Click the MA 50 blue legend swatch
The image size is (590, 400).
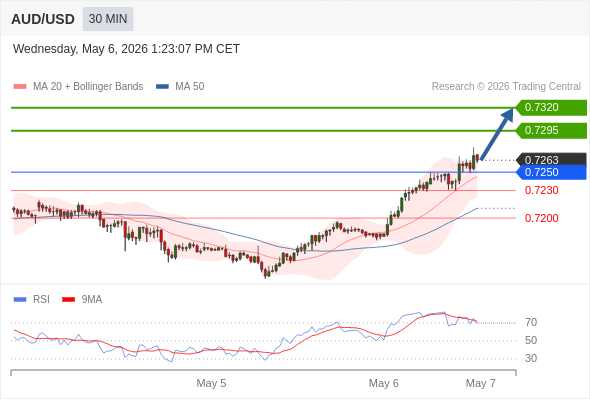(x=162, y=87)
